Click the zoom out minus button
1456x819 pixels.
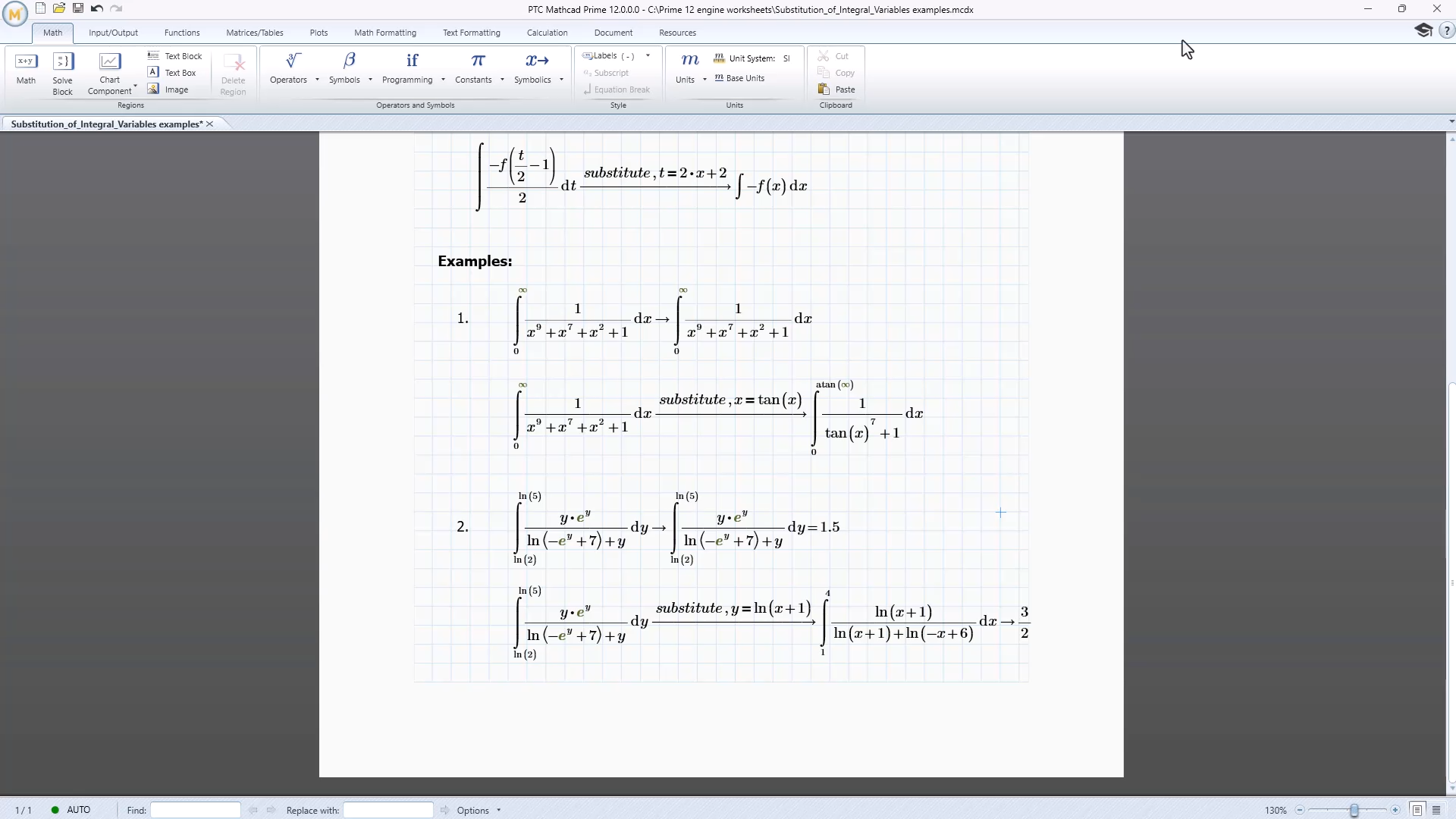(x=1300, y=810)
